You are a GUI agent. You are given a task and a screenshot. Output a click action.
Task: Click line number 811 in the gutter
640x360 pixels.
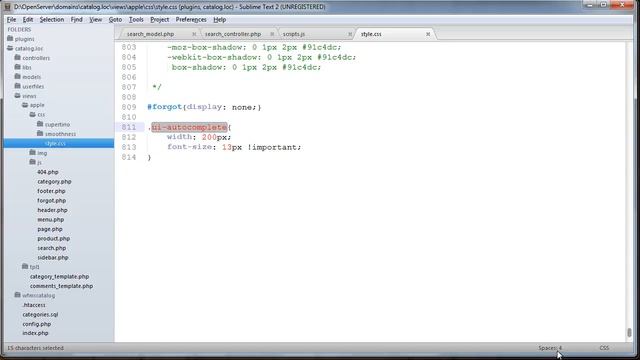129,127
